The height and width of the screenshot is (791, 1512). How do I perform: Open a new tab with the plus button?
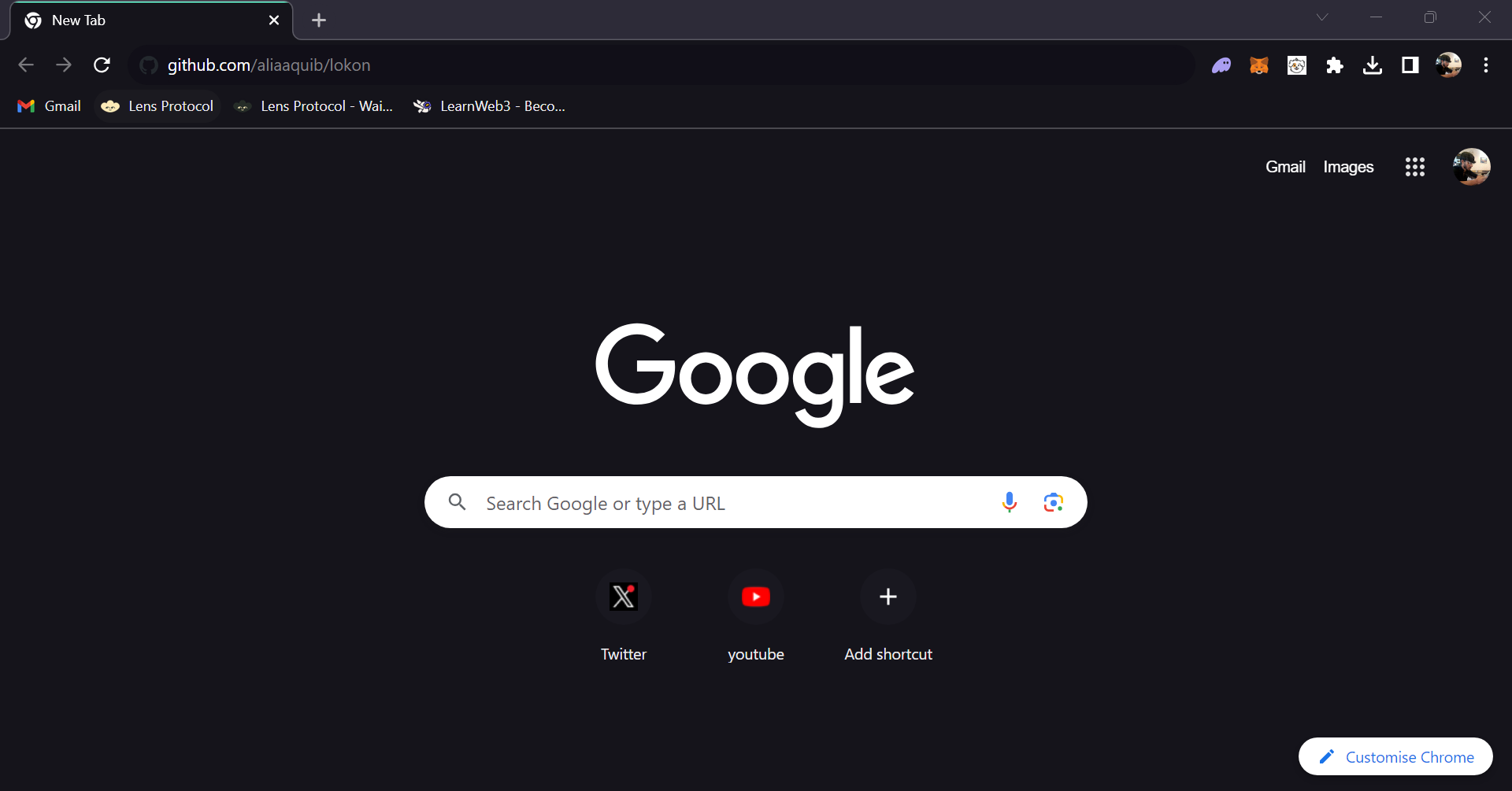[x=319, y=20]
